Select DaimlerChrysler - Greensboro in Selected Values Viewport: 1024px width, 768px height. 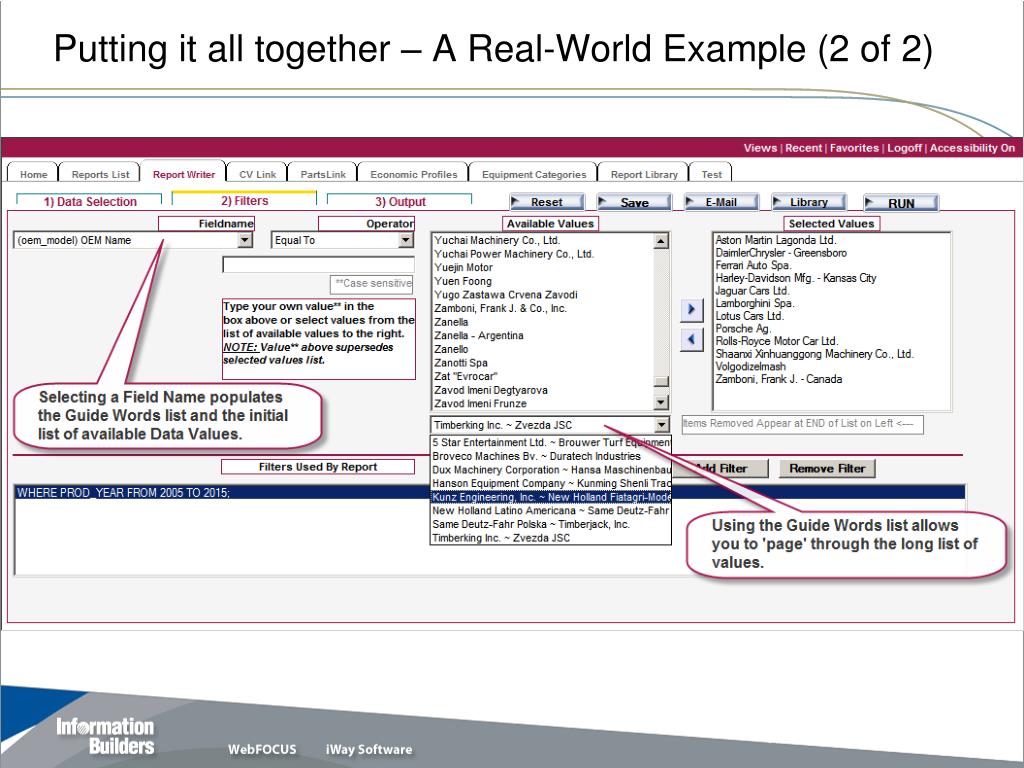click(781, 253)
